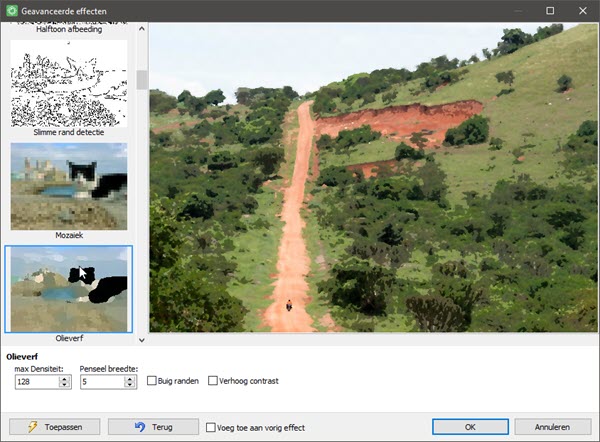Screen dimensions: 600x442
Task: Click the effects list scroll up arrow
Action: [142, 28]
